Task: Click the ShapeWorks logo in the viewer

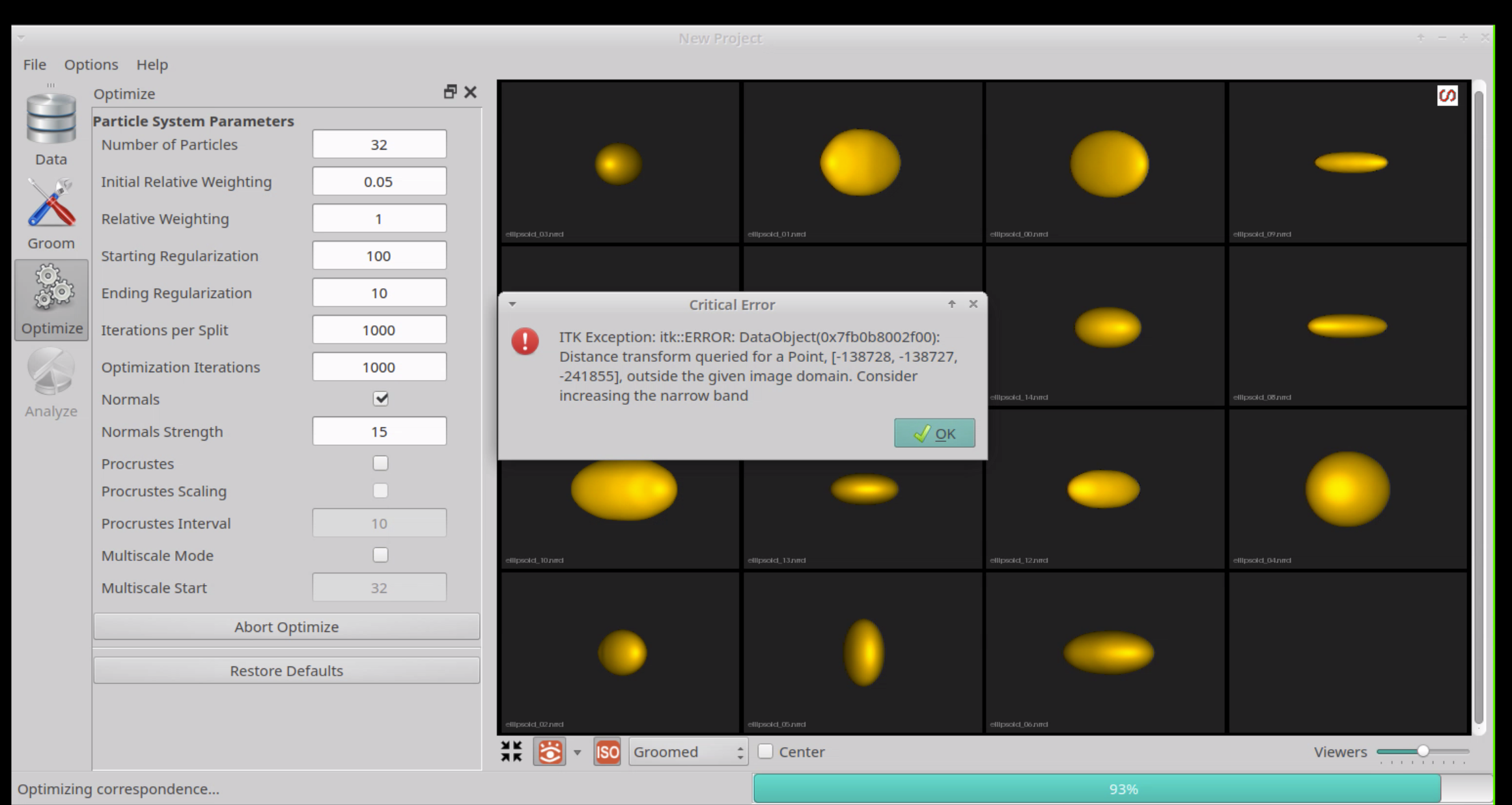Action: [x=1447, y=96]
